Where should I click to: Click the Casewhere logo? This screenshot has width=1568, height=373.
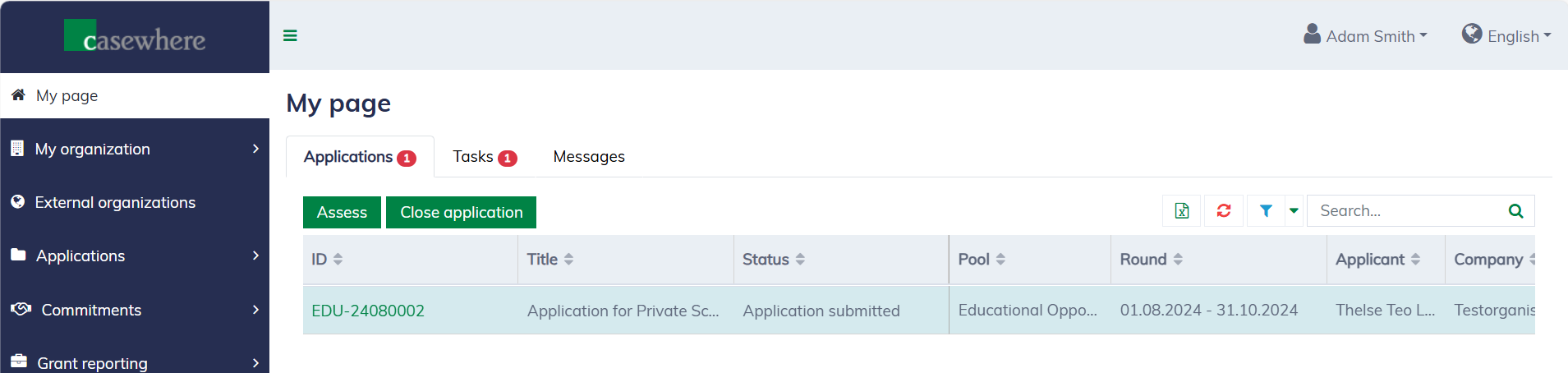pyautogui.click(x=136, y=37)
